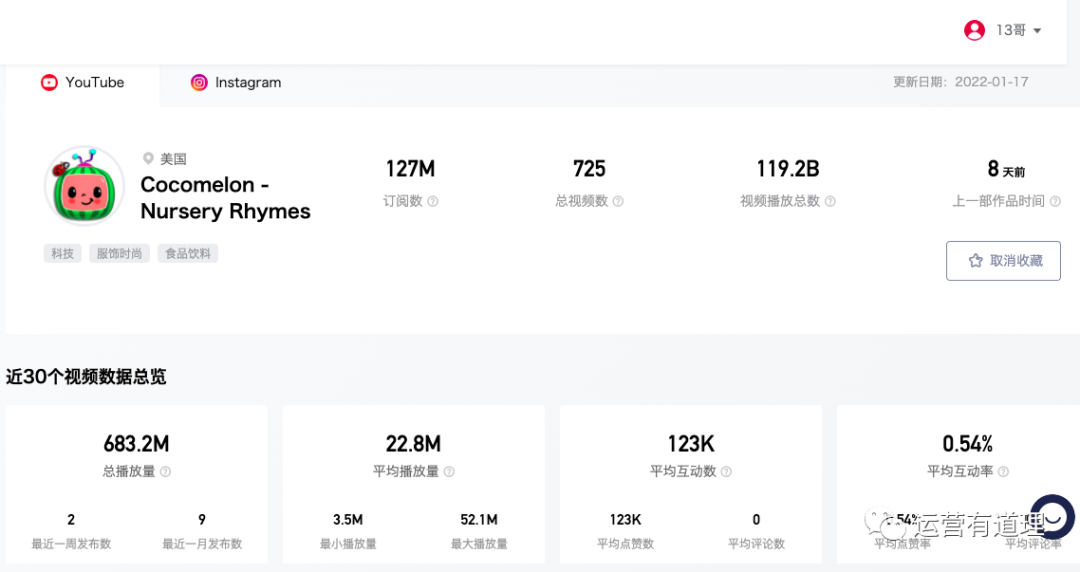The height and width of the screenshot is (572, 1080).
Task: Click the 科技 category tag
Action: [63, 254]
